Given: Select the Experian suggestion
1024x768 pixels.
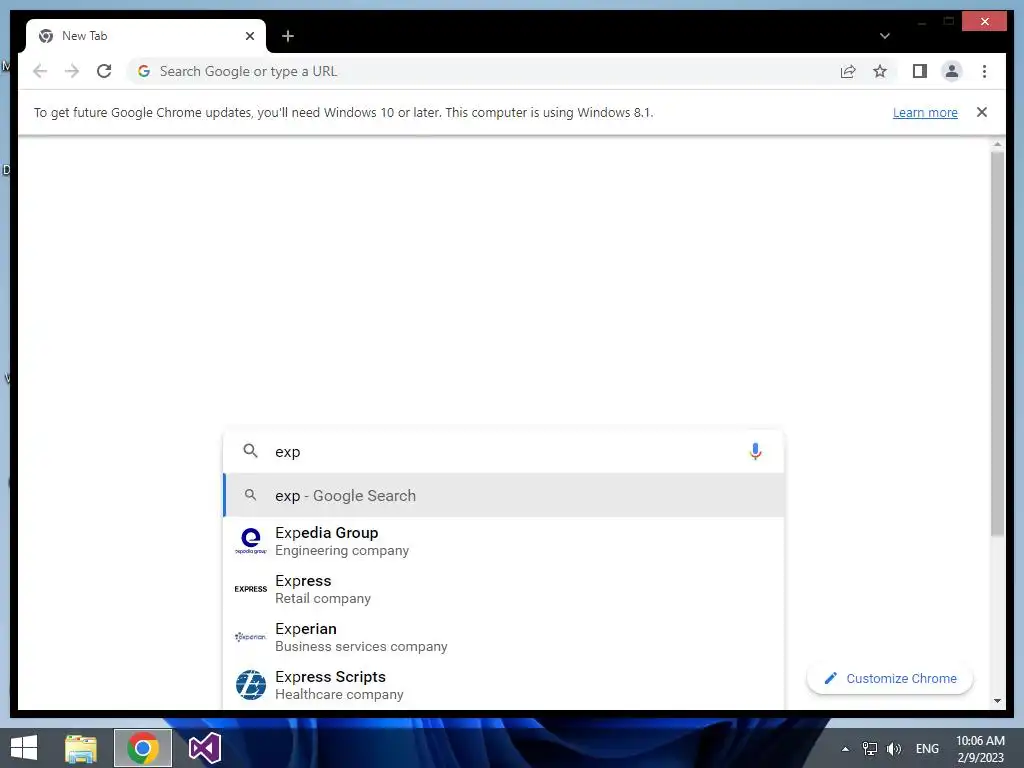Looking at the screenshot, I should [503, 637].
